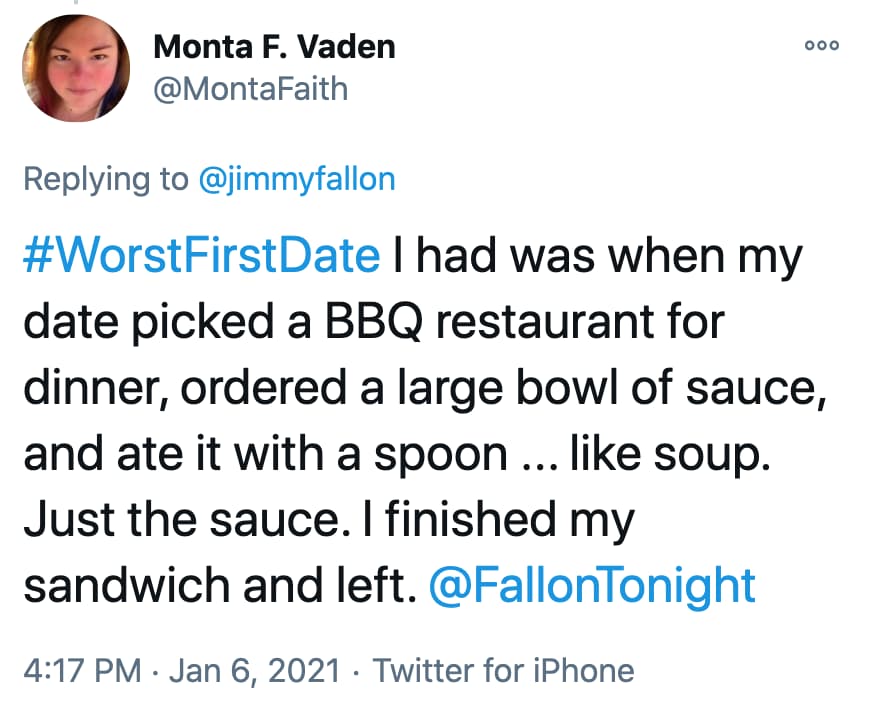Browse the #WorstFirstDate hashtag
The width and height of the screenshot is (870, 714).
pos(201,257)
